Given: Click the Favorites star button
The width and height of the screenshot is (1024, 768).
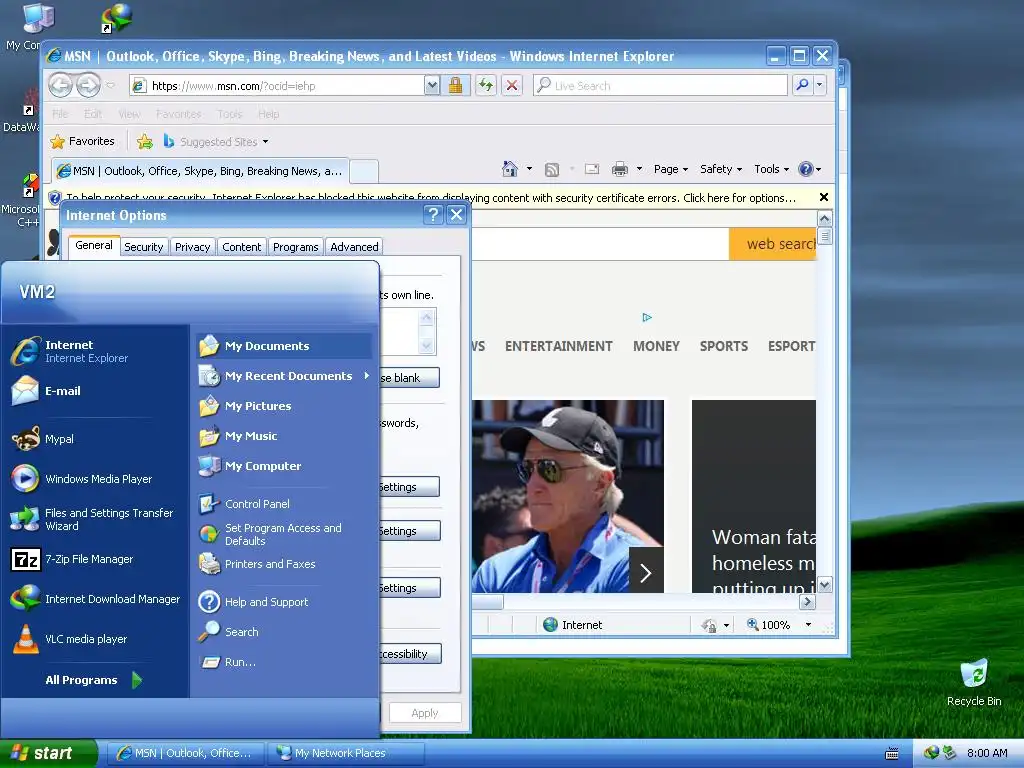Looking at the screenshot, I should (x=83, y=141).
